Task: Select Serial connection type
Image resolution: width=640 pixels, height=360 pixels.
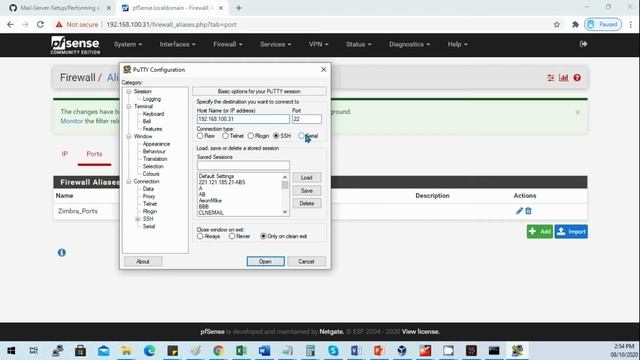Action: click(301, 136)
